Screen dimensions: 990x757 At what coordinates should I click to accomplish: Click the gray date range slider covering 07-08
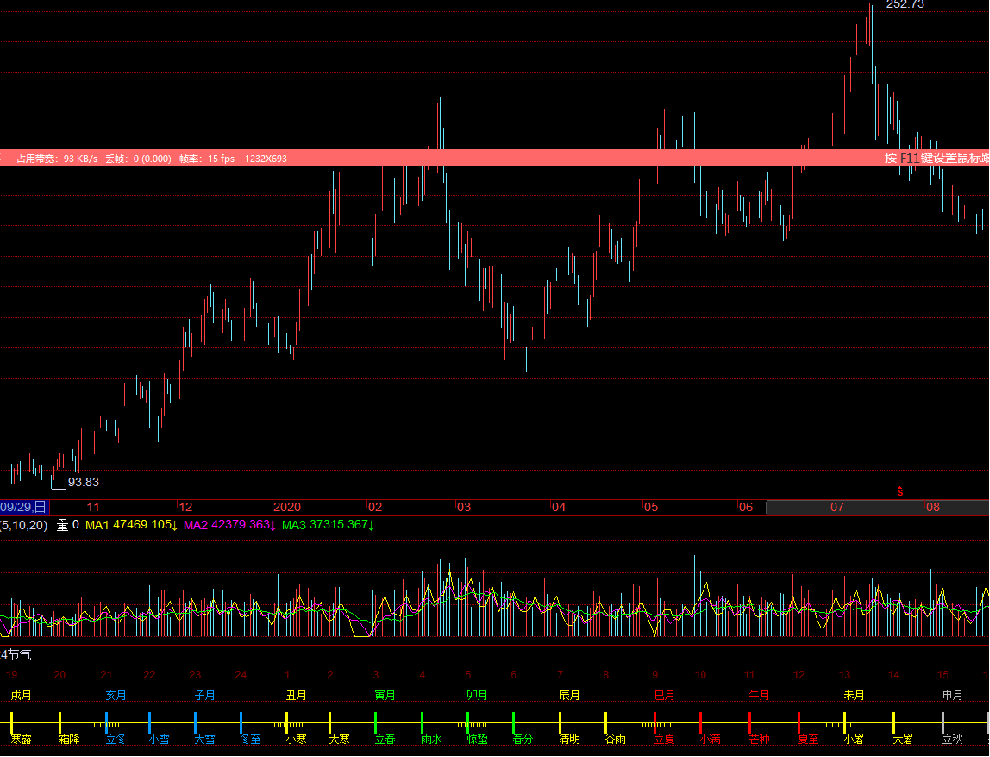tap(877, 507)
